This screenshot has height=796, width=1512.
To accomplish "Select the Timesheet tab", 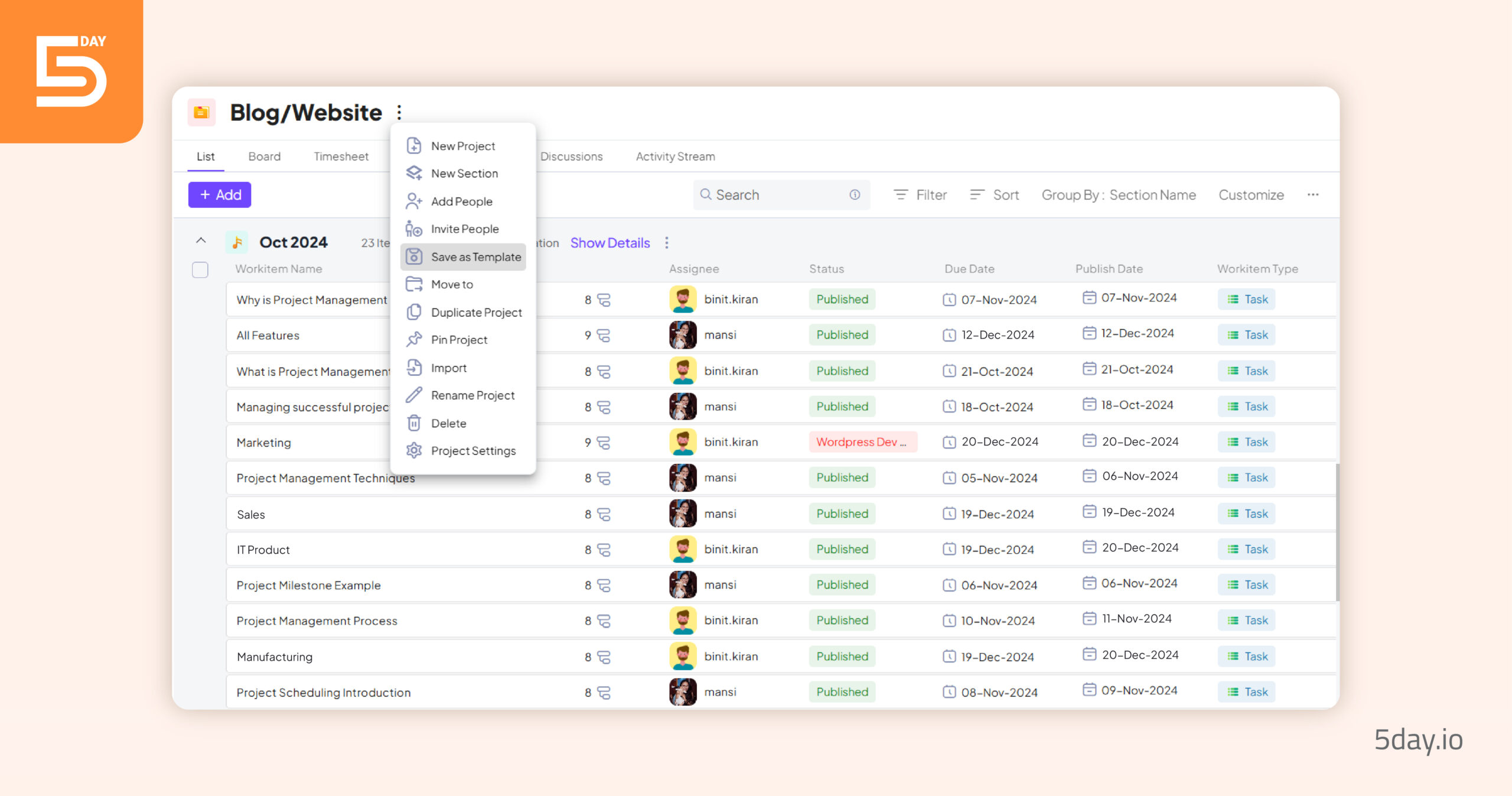I will 339,156.
